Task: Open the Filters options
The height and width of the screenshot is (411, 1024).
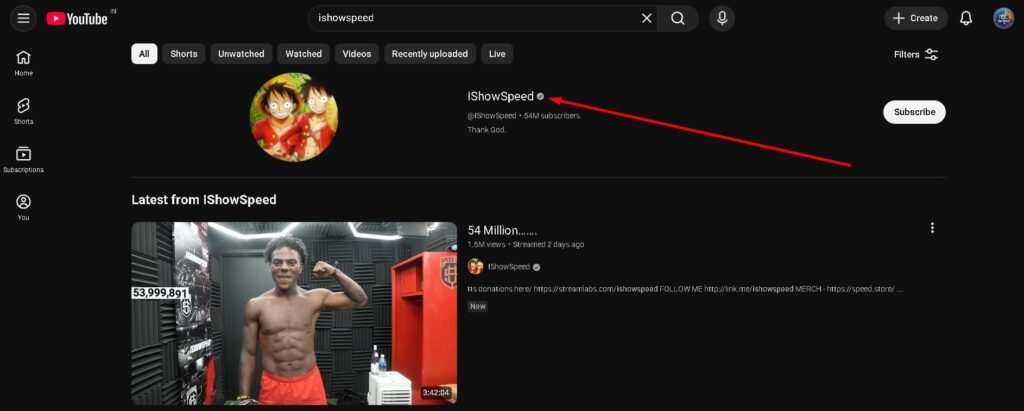Action: [x=916, y=54]
